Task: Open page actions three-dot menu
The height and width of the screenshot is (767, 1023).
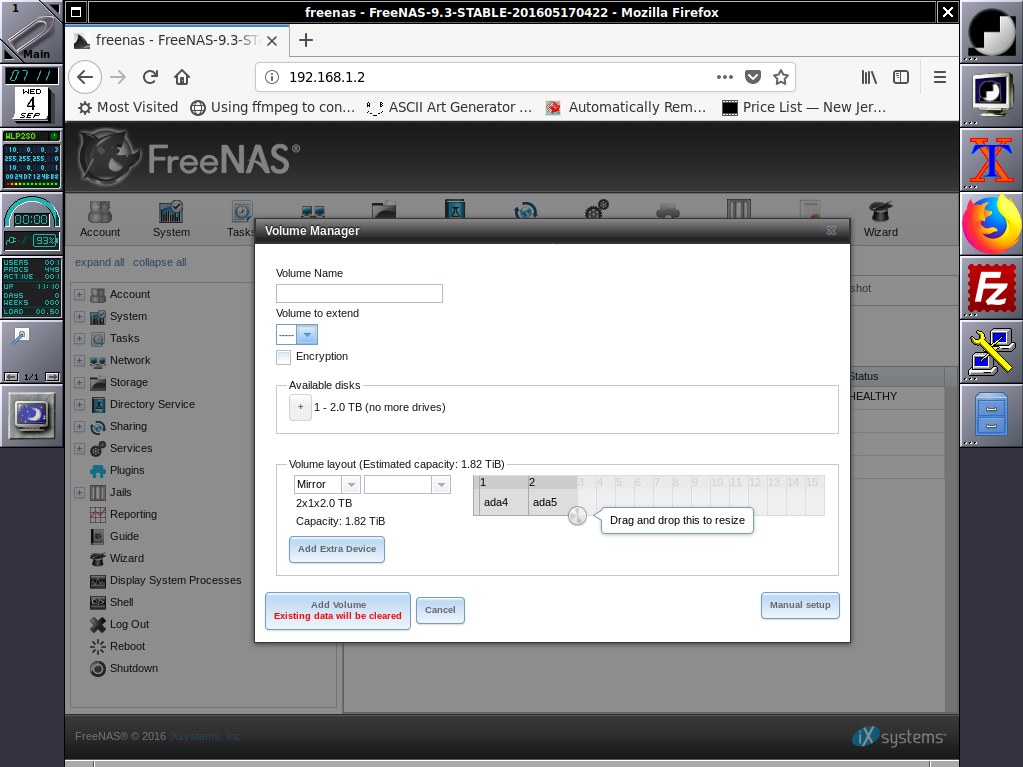Action: click(725, 77)
